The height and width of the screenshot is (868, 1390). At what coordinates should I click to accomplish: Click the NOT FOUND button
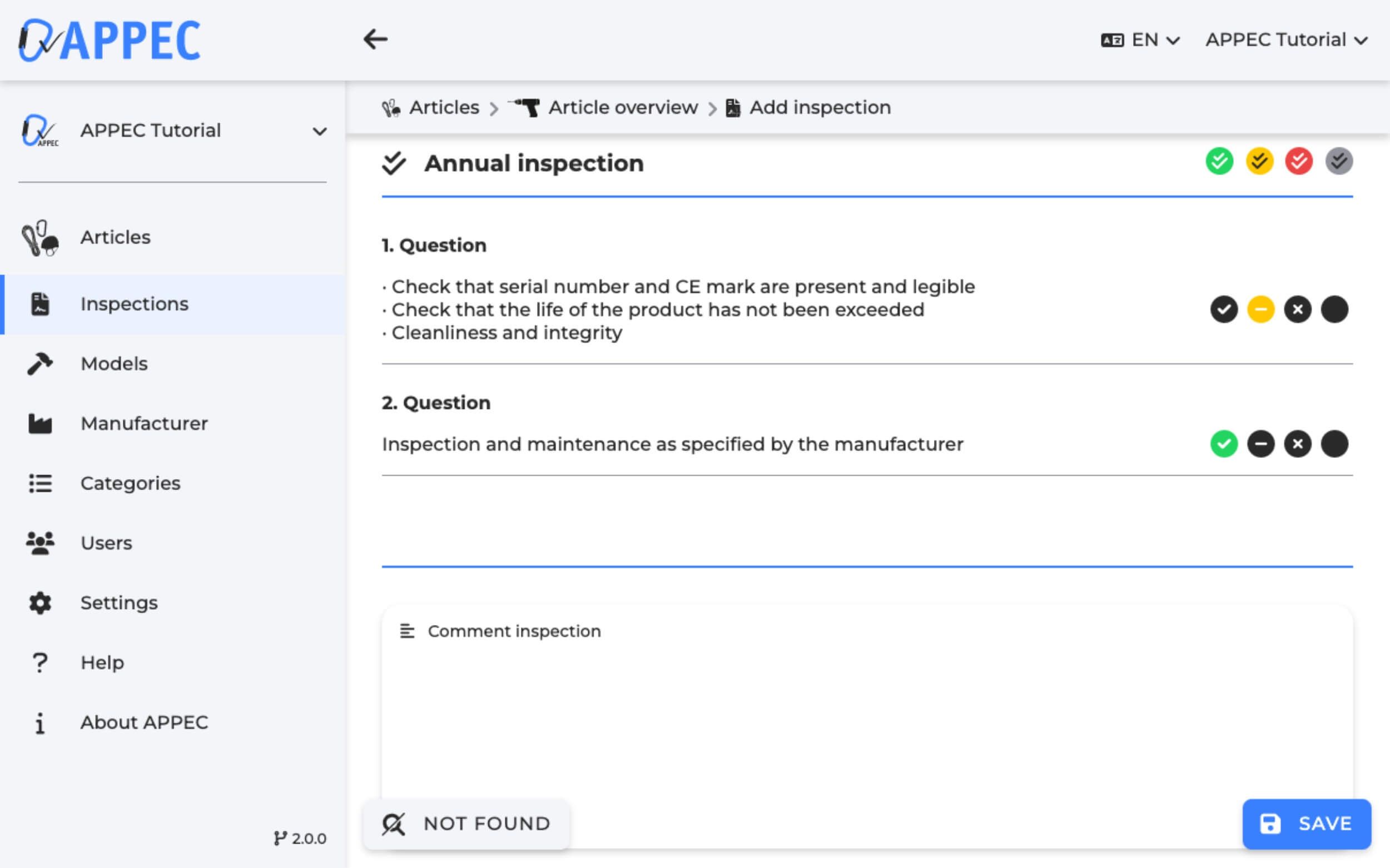pos(466,823)
